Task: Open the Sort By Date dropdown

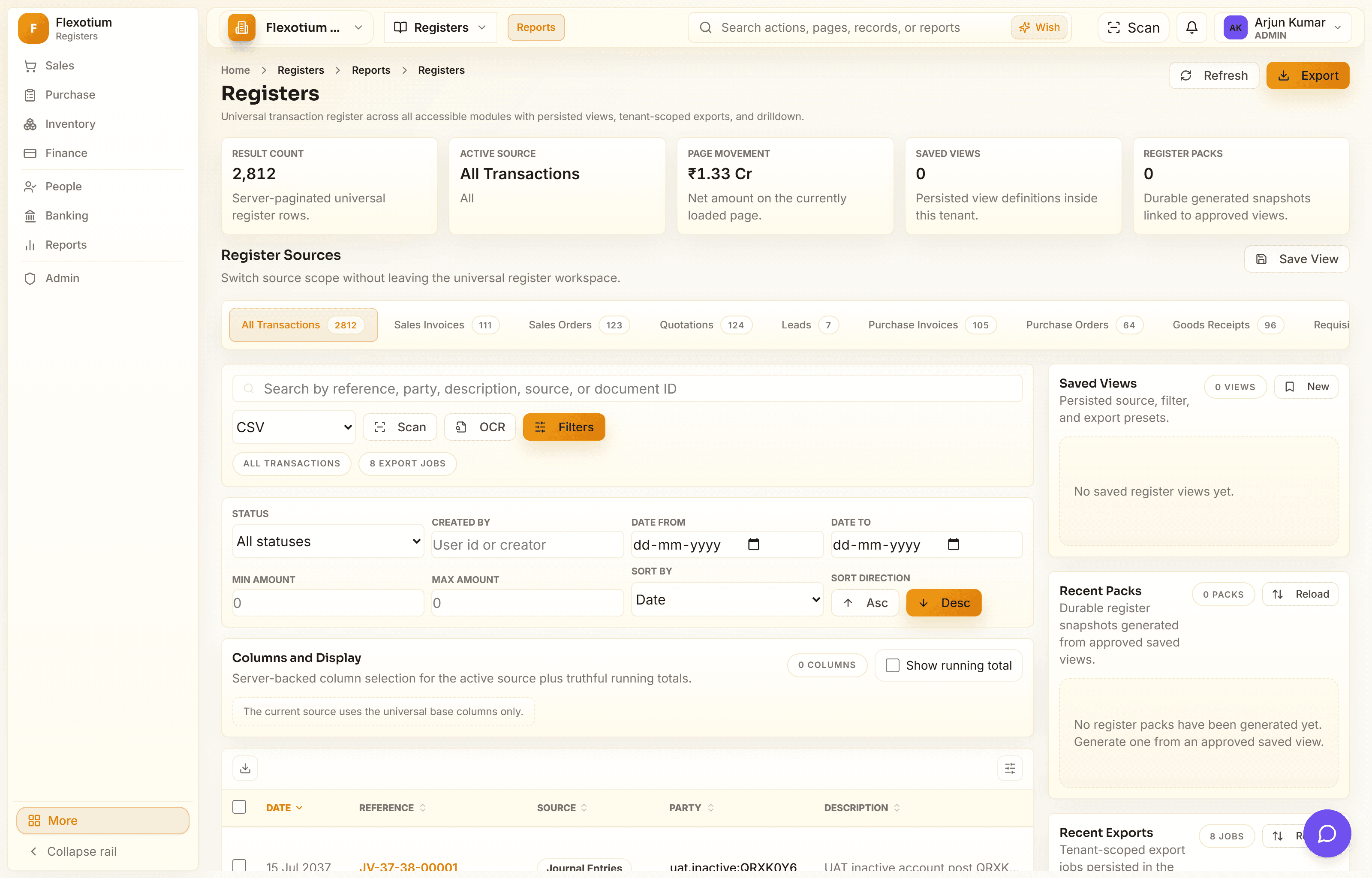Action: (x=727, y=599)
